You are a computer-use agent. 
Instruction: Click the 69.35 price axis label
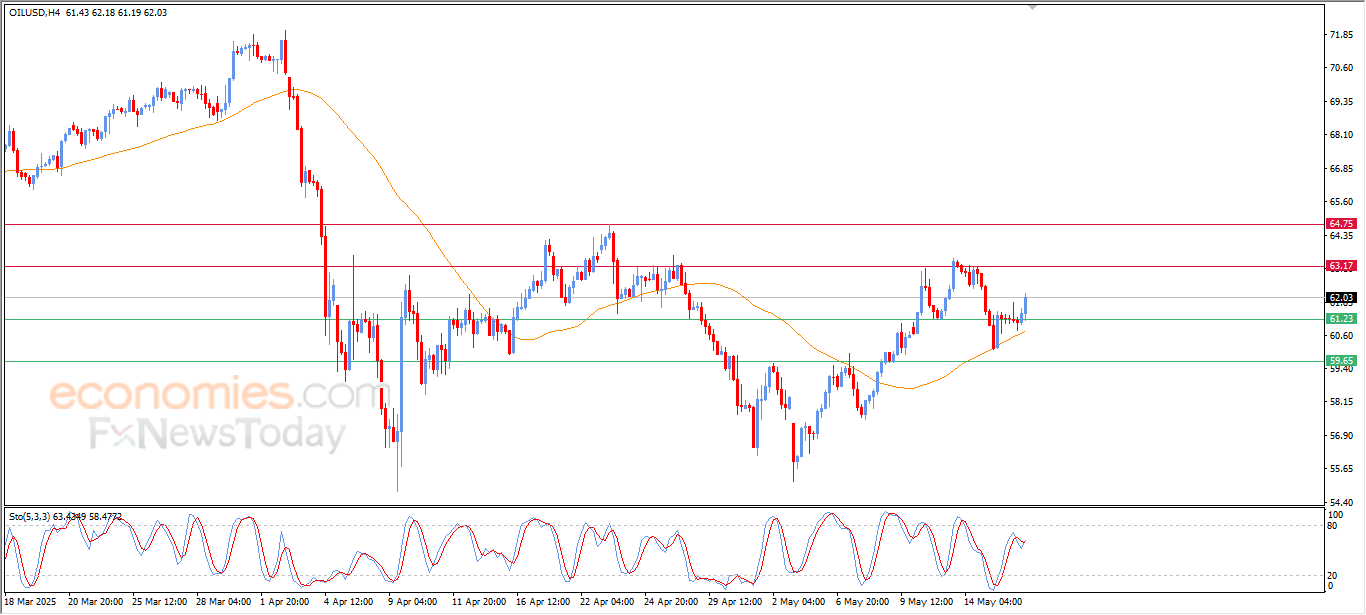[x=1342, y=101]
